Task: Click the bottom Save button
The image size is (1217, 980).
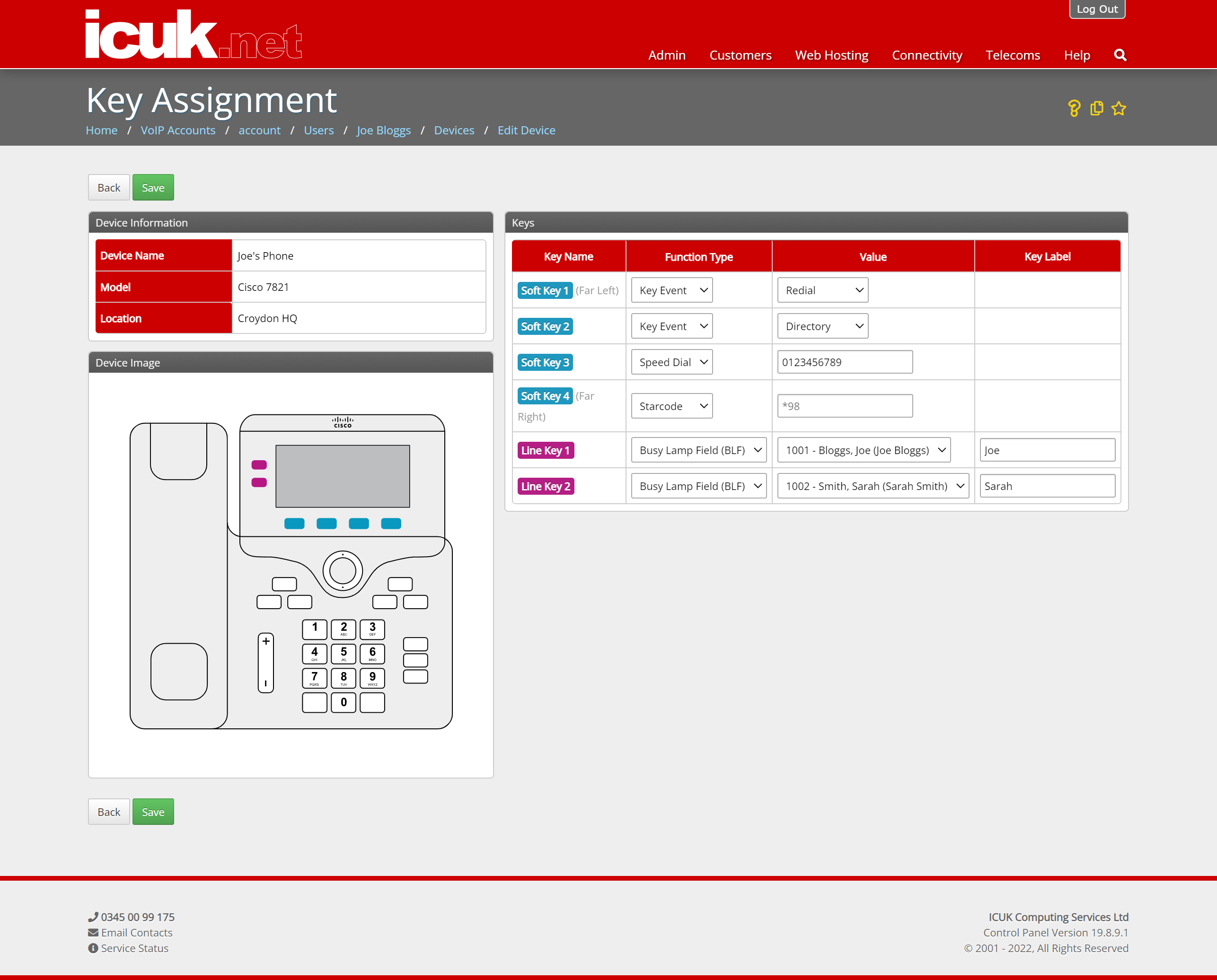Action: coord(153,812)
